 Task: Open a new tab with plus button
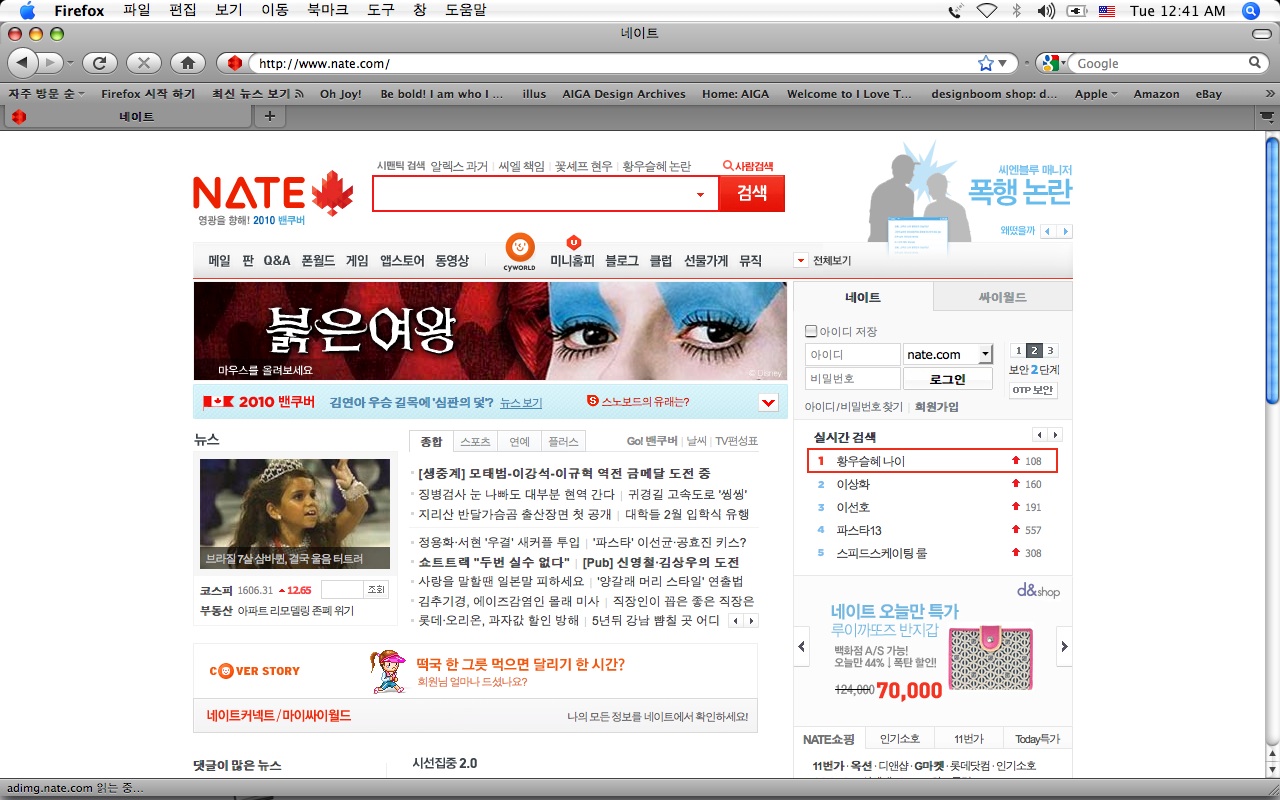tap(269, 116)
